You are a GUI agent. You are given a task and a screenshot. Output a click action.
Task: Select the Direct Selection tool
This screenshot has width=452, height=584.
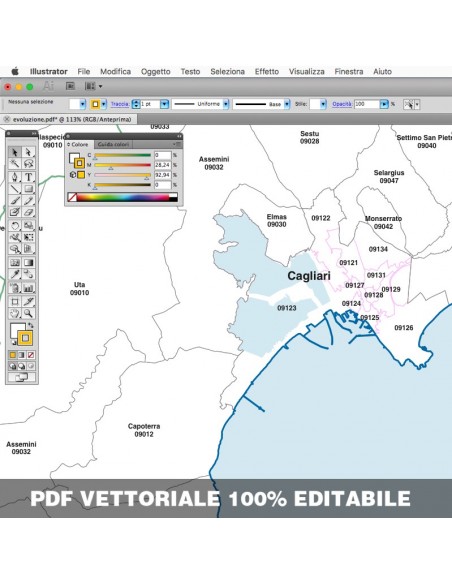29,152
